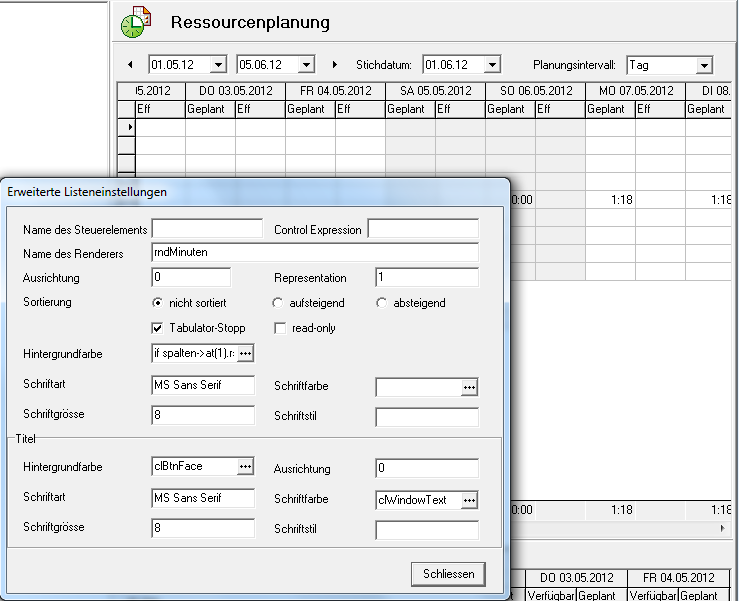Open ellipsis for title Hintergrundfarbe clBtnFace
This screenshot has width=739, height=601.
pos(245,467)
